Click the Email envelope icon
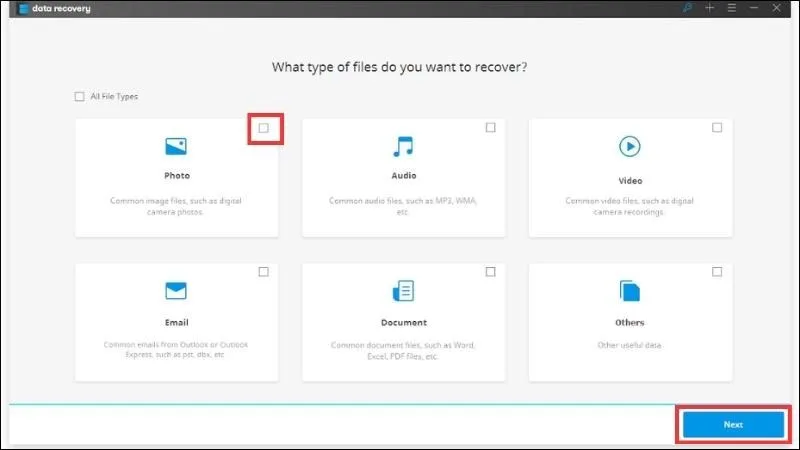Image resolution: width=800 pixels, height=450 pixels. [x=176, y=290]
